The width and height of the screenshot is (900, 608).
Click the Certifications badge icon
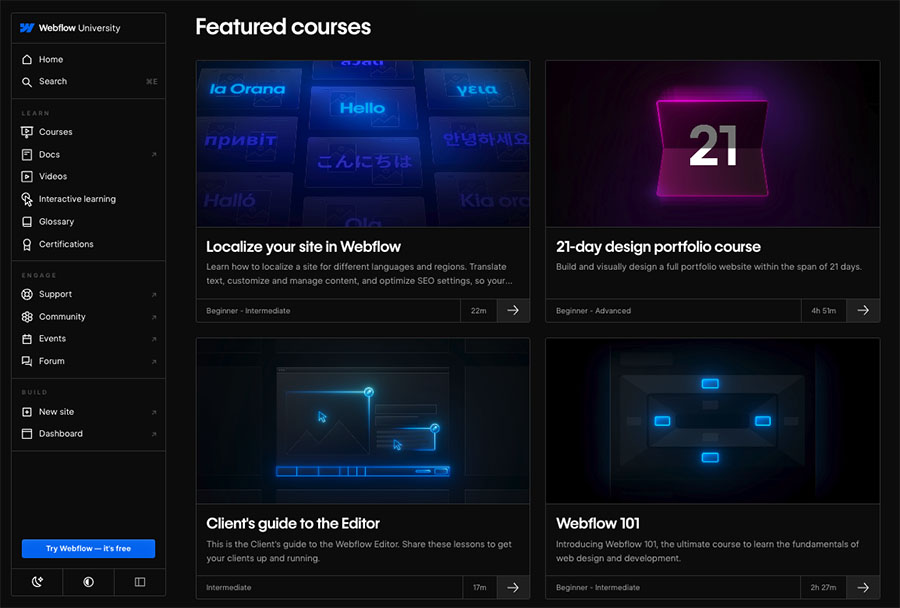27,245
